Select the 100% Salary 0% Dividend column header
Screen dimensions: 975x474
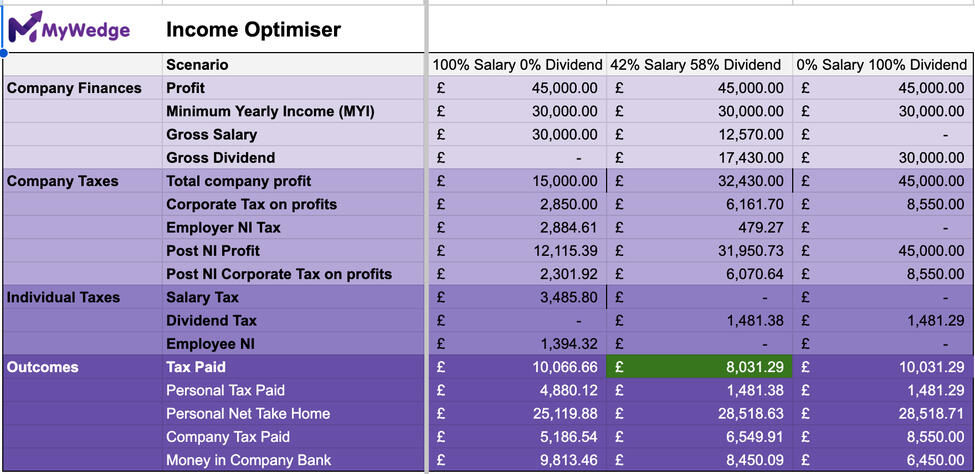[x=517, y=65]
